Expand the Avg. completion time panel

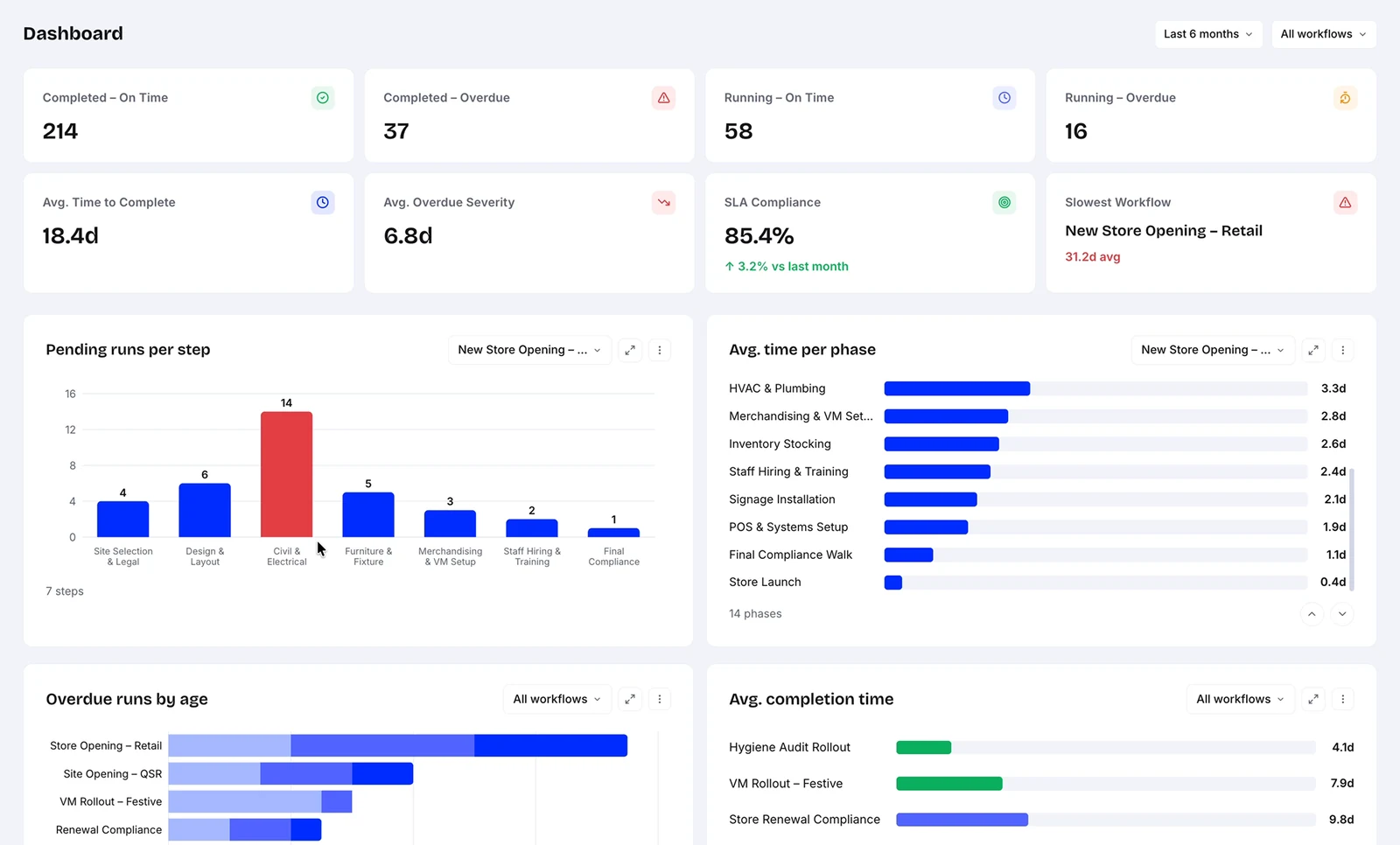coord(1313,699)
